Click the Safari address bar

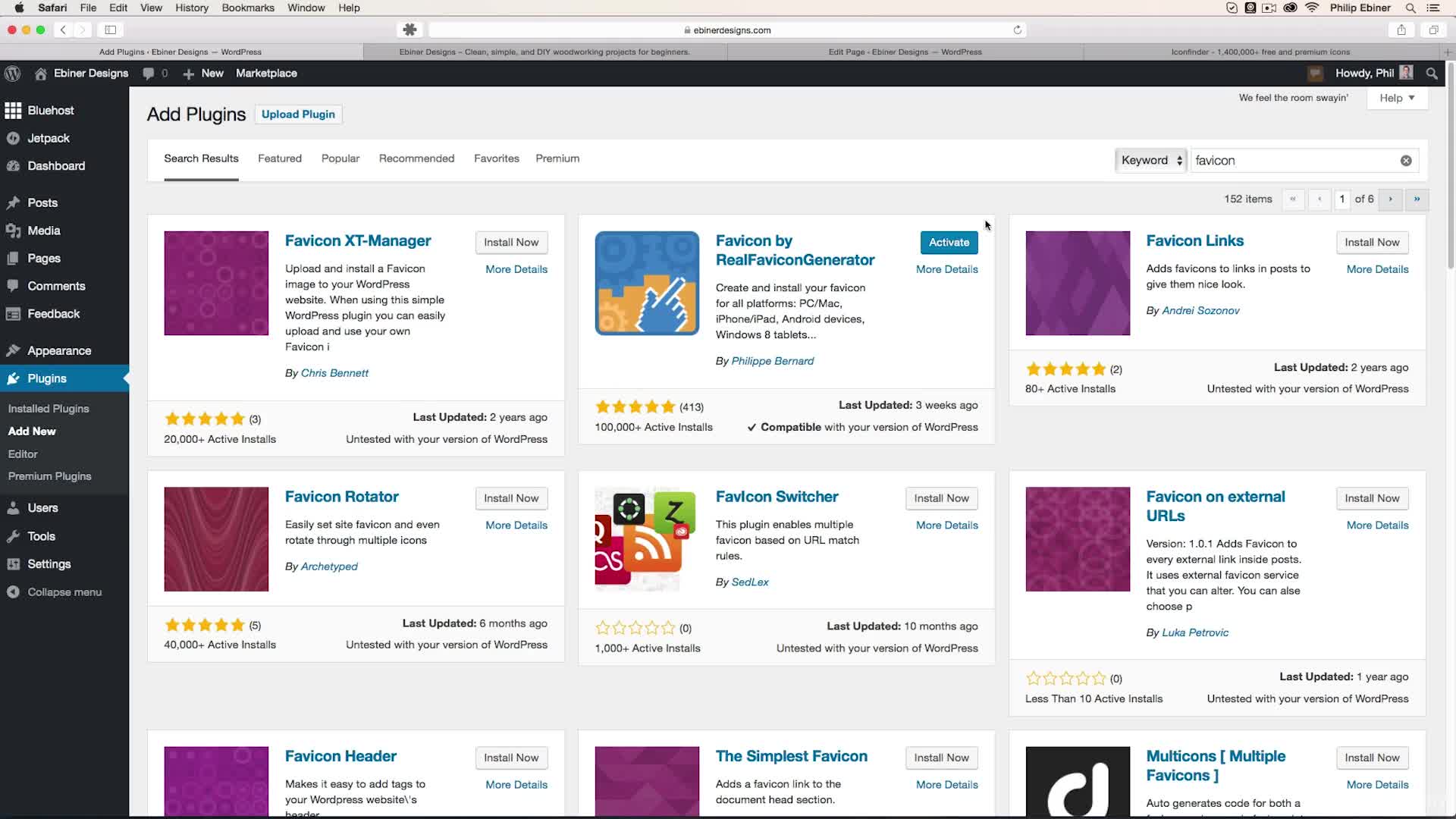pos(726,30)
